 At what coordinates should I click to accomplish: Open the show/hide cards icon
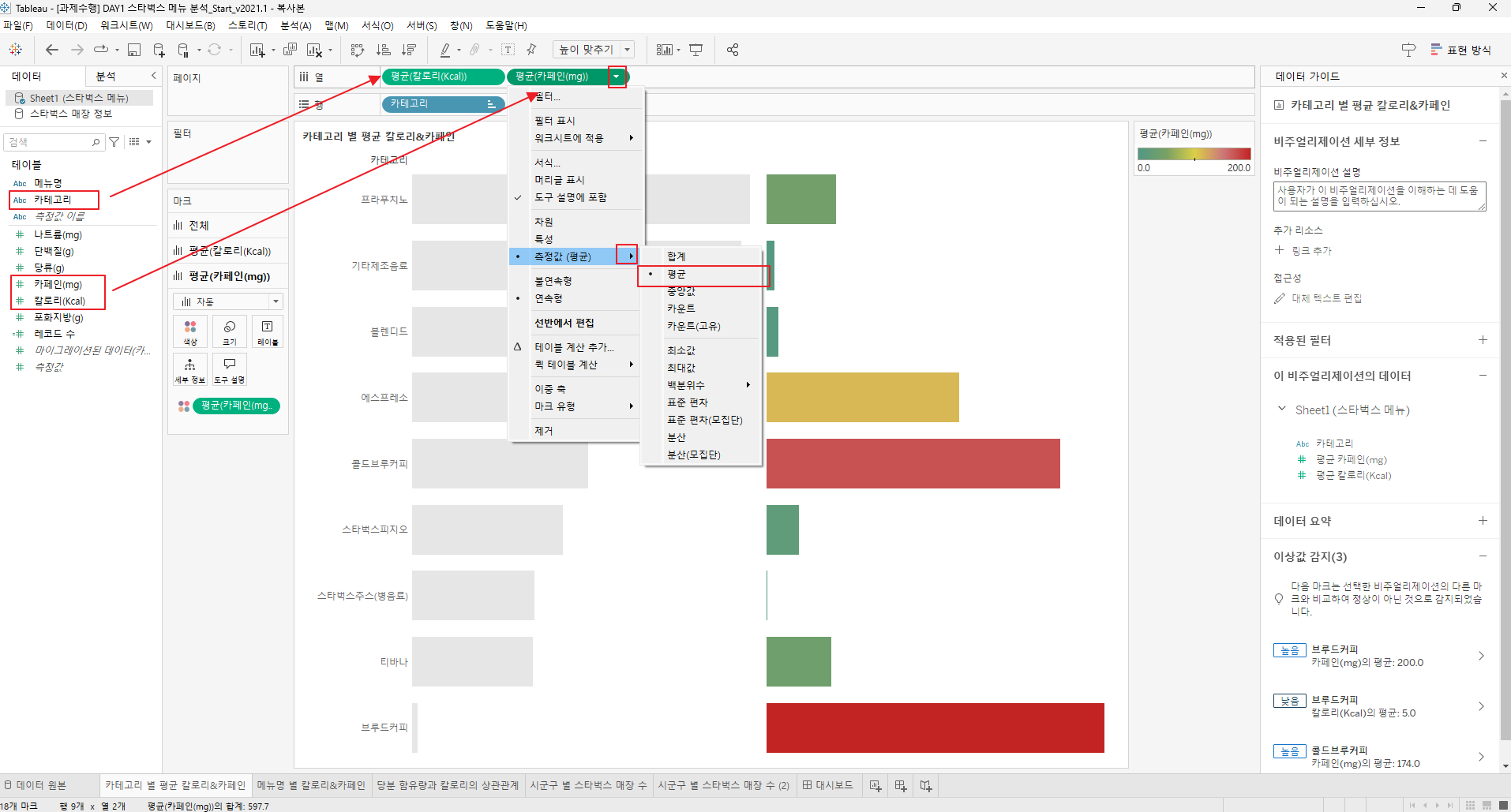[665, 50]
